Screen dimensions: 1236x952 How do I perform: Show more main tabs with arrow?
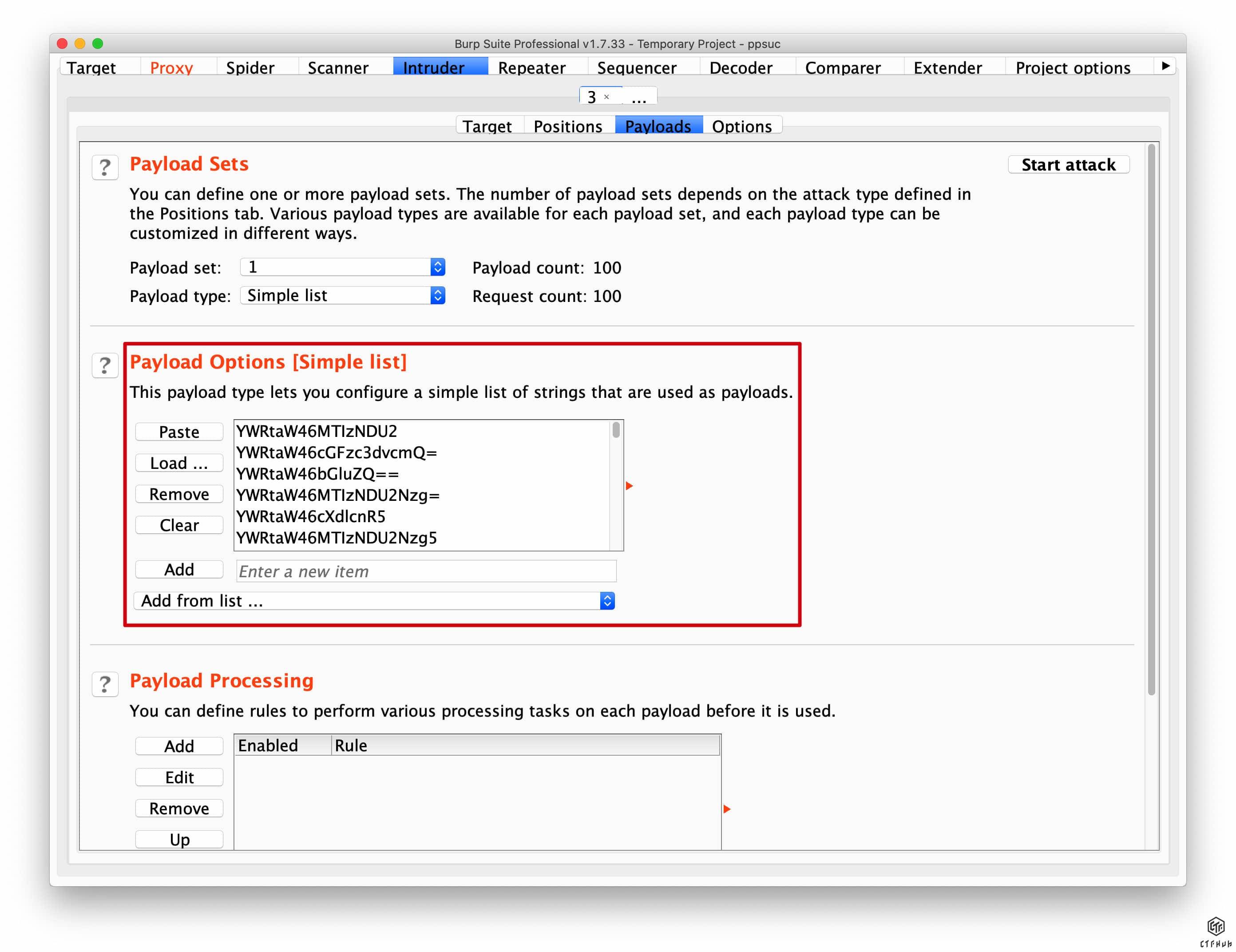1165,66
